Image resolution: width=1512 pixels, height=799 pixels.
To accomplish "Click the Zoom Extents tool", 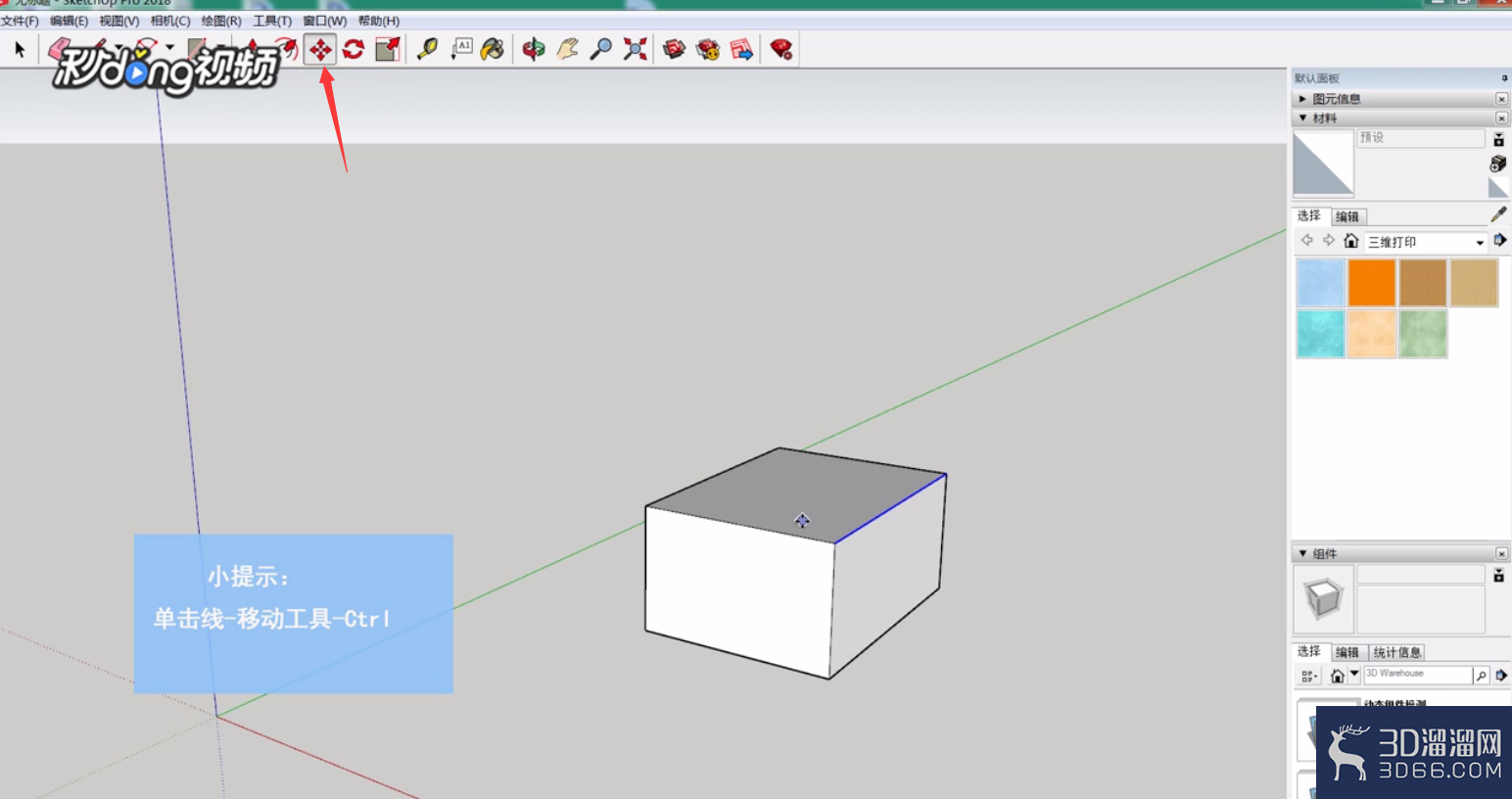I will tap(636, 49).
